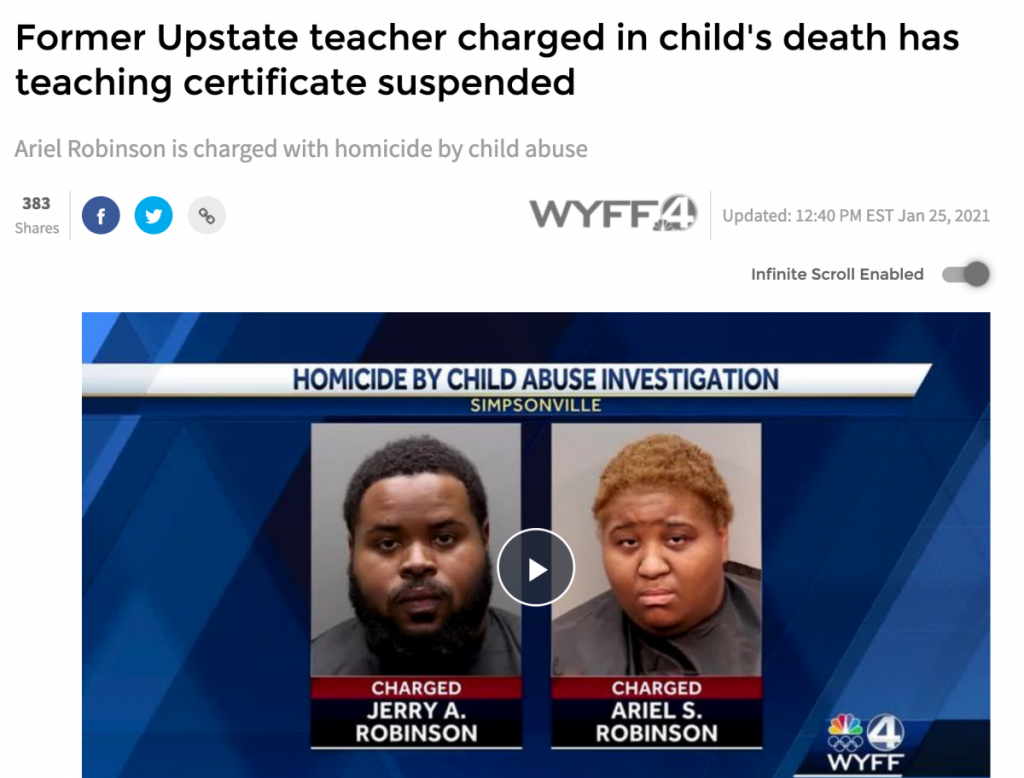This screenshot has width=1024, height=778.
Task: Click Ariel S. Robinson's mugshot in the video
Action: click(656, 549)
